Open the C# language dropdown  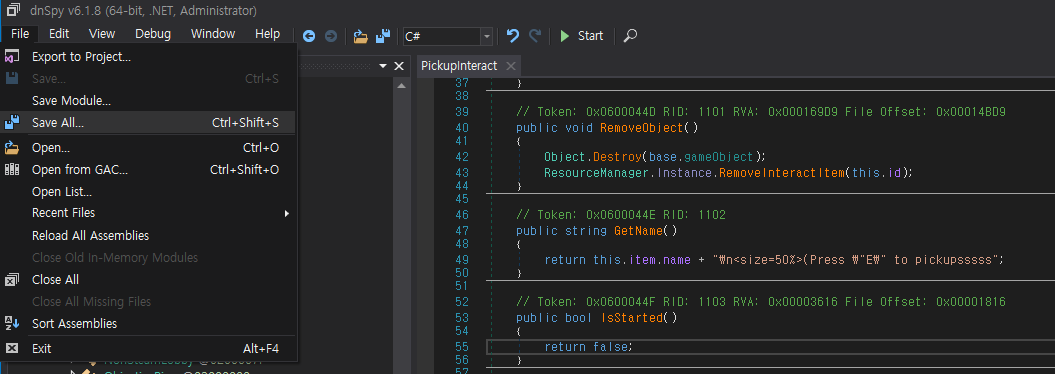coord(447,36)
